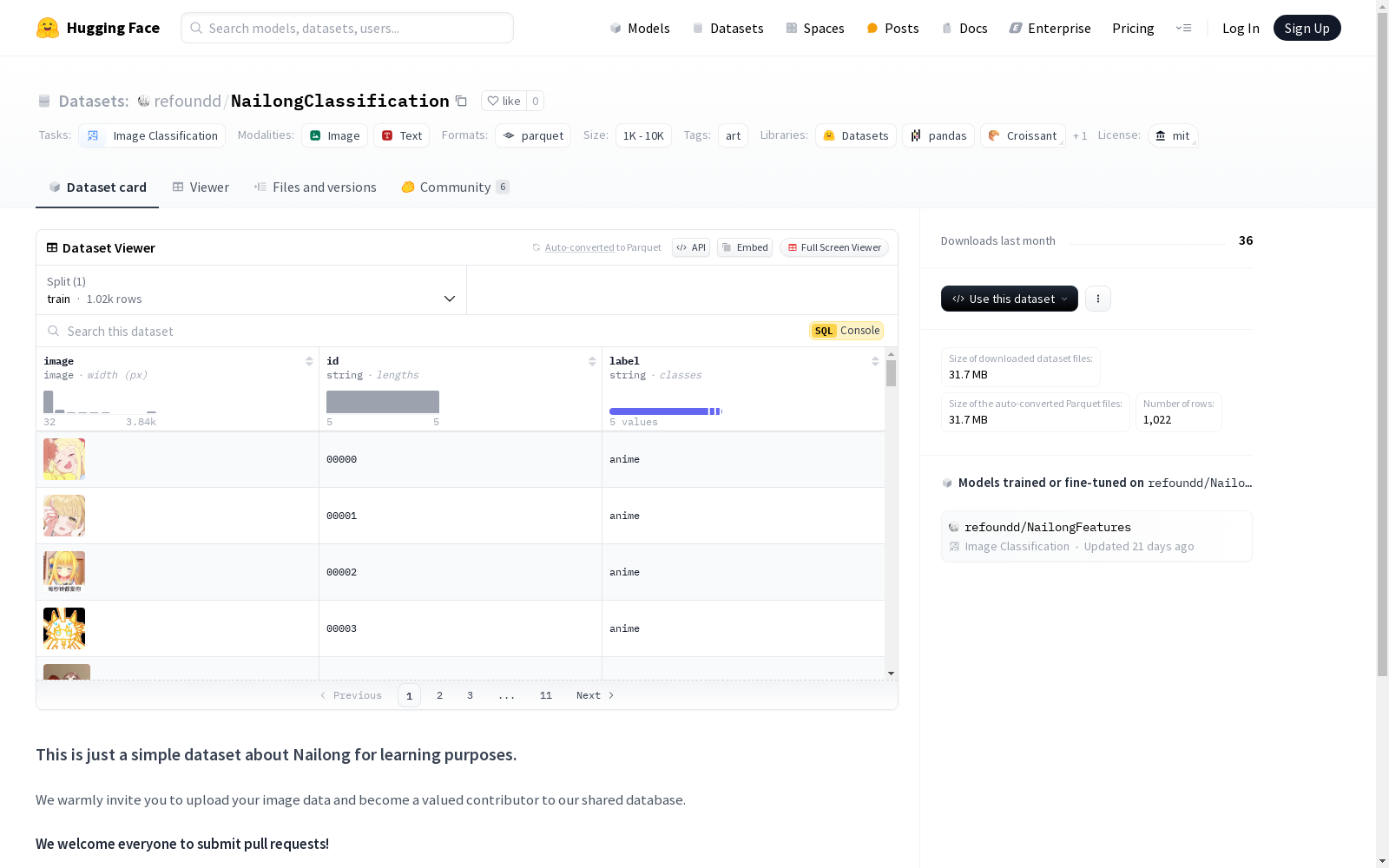Open the API button in Dataset Viewer
The width and height of the screenshot is (1389, 868).
(x=691, y=247)
